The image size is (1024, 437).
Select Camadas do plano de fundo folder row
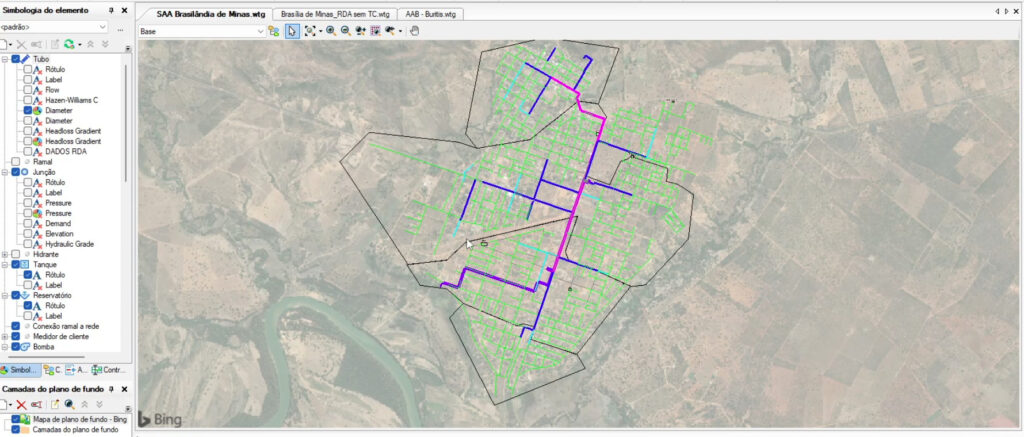pyautogui.click(x=75, y=430)
